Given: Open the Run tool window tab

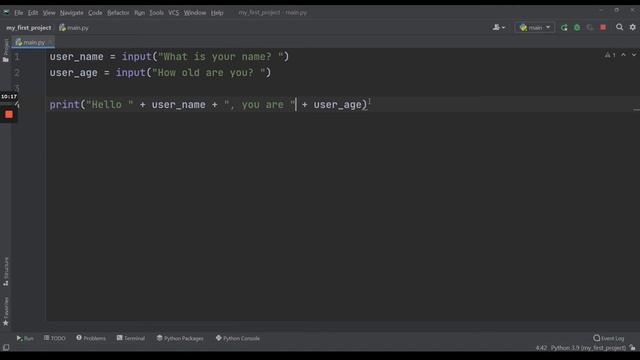Looking at the screenshot, I should 25,338.
